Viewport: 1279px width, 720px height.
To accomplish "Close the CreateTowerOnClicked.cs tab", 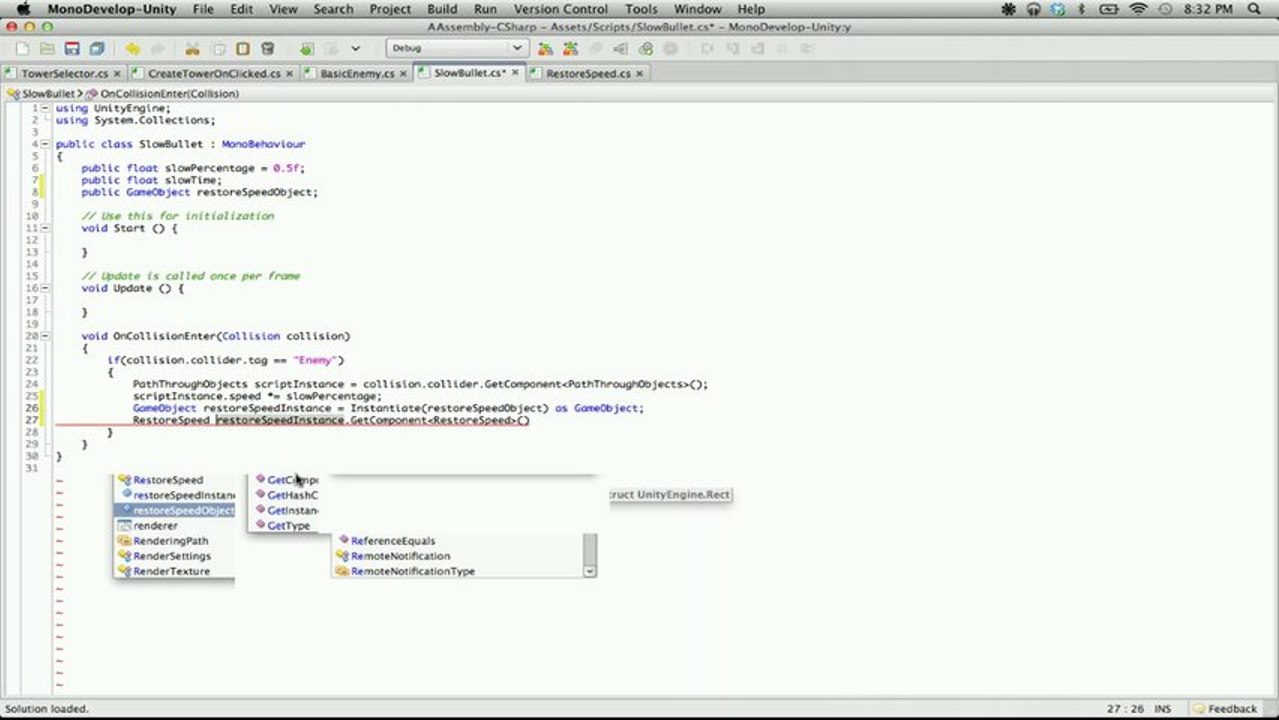I will tap(289, 73).
